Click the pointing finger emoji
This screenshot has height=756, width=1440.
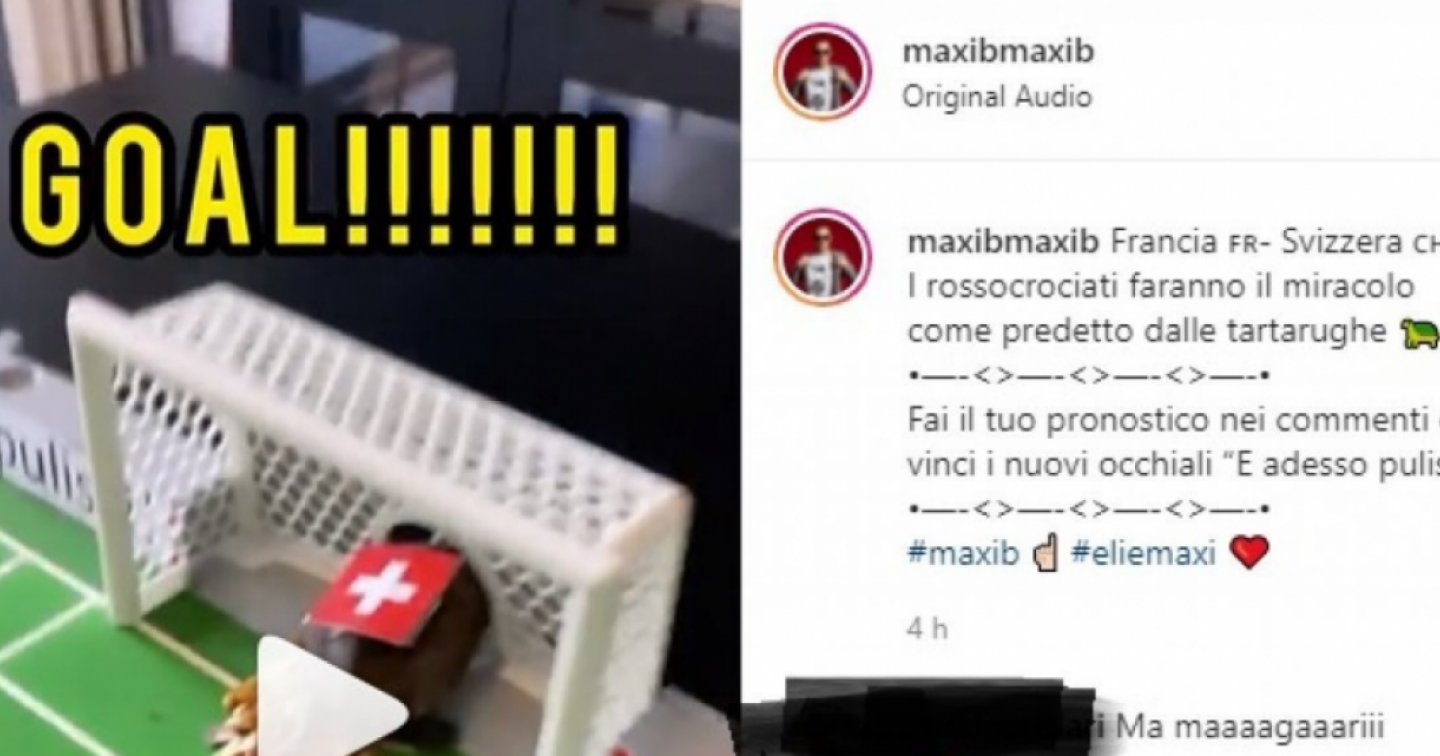tap(1044, 552)
